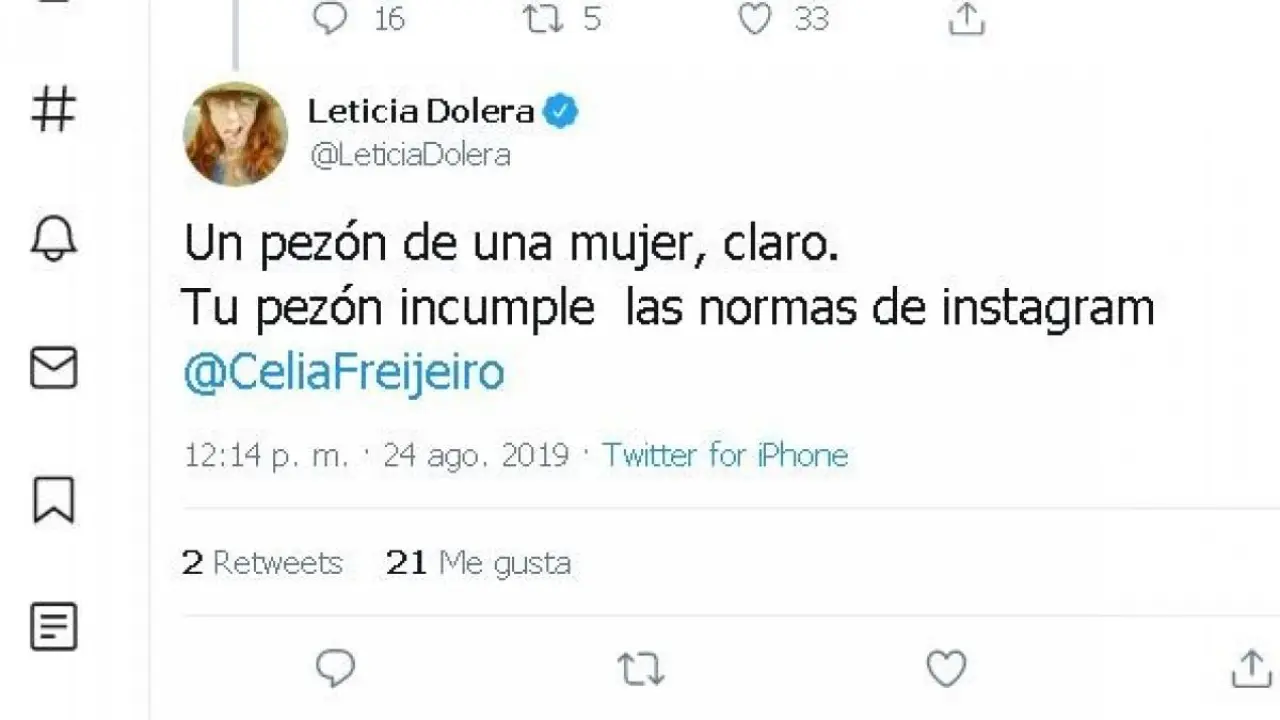Screen dimensions: 1280x720
Task: View the 21 Me gusta list
Action: point(478,563)
